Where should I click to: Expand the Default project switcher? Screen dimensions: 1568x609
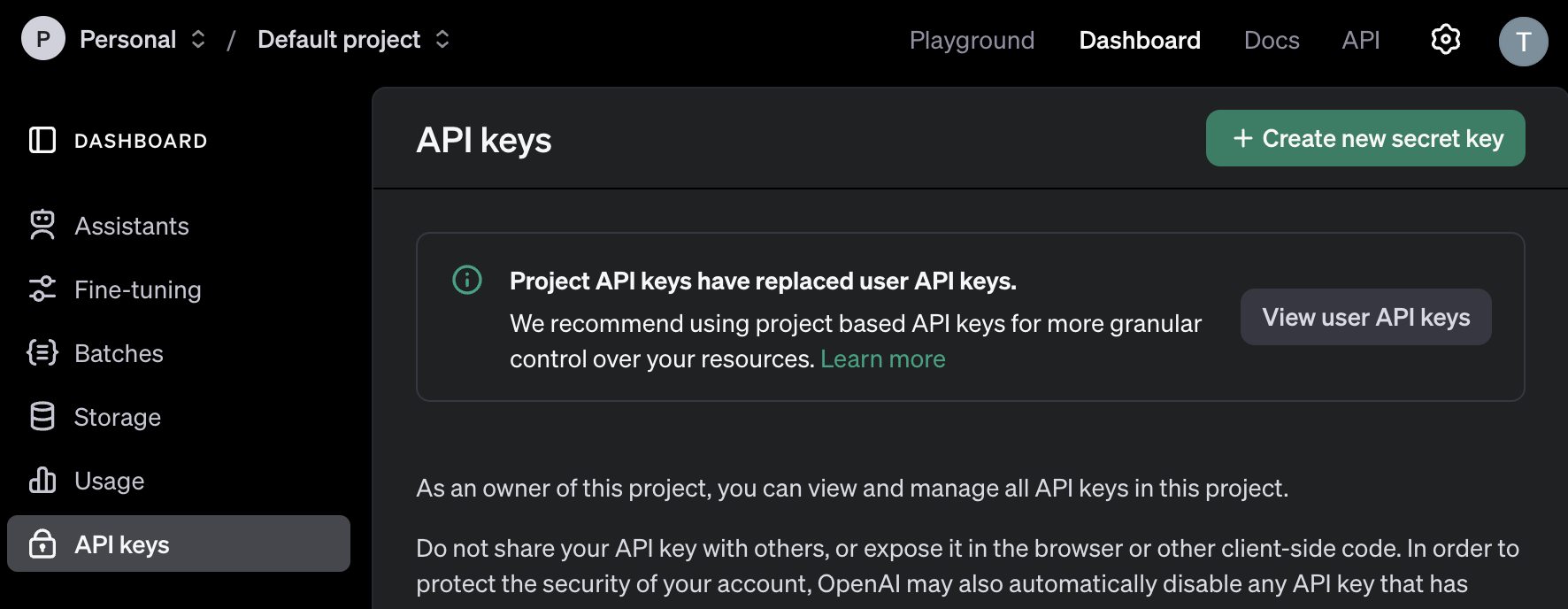pyautogui.click(x=442, y=40)
